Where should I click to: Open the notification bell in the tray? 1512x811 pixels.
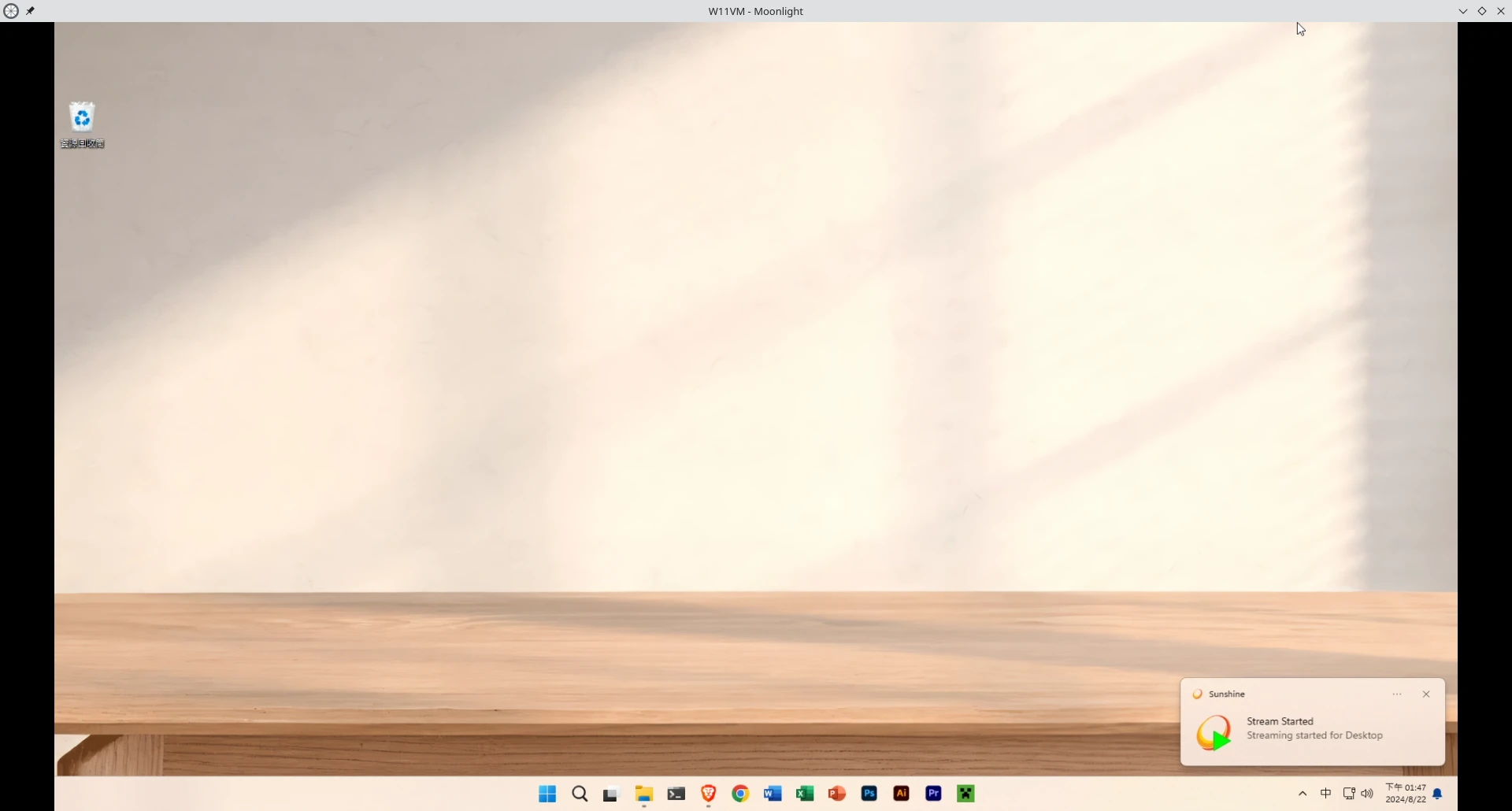(1438, 794)
